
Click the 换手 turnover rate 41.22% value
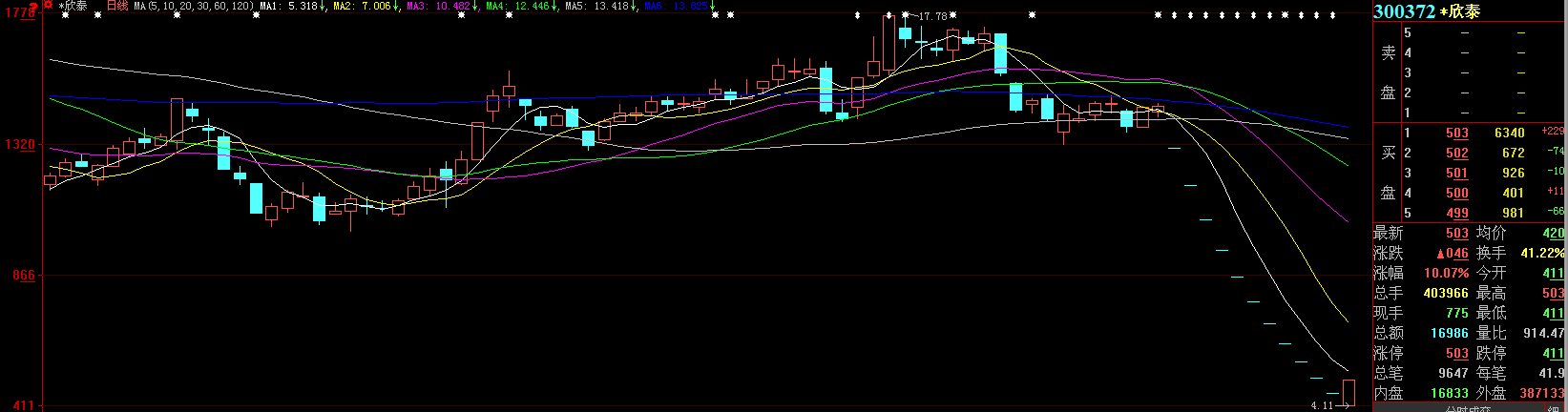tap(1542, 254)
